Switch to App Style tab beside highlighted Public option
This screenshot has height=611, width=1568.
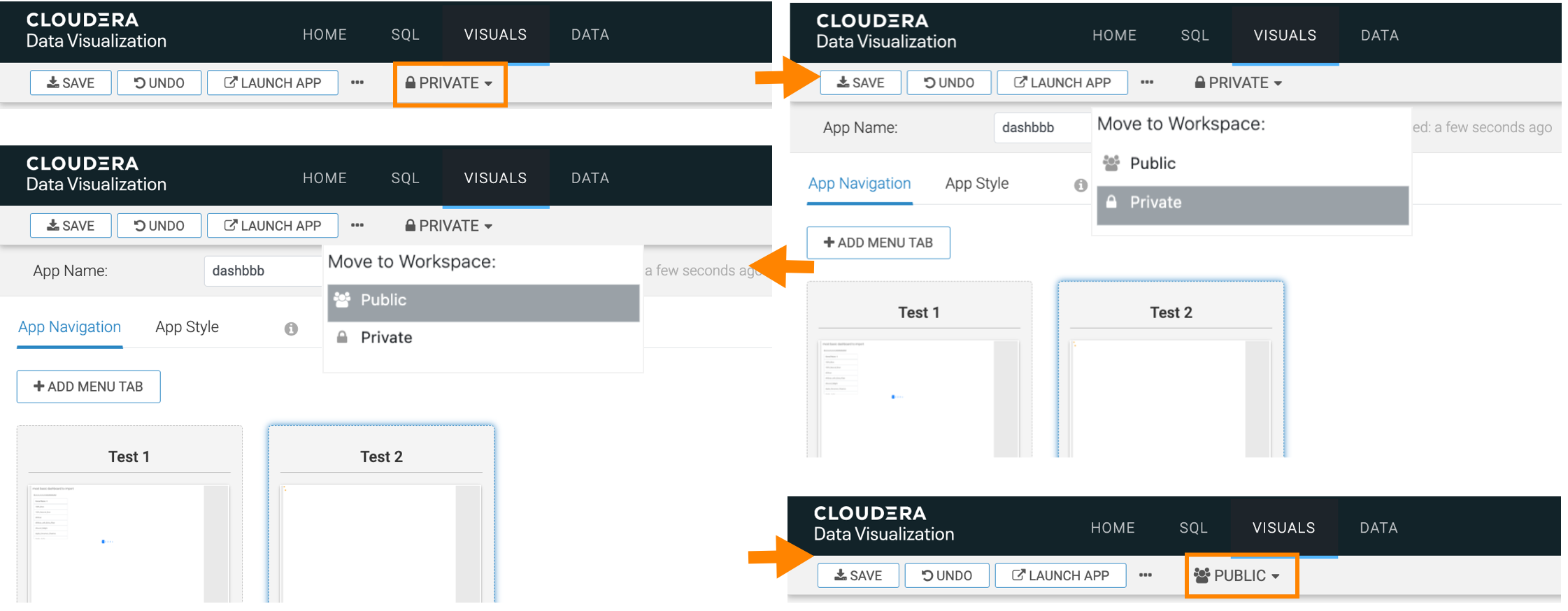pos(187,327)
